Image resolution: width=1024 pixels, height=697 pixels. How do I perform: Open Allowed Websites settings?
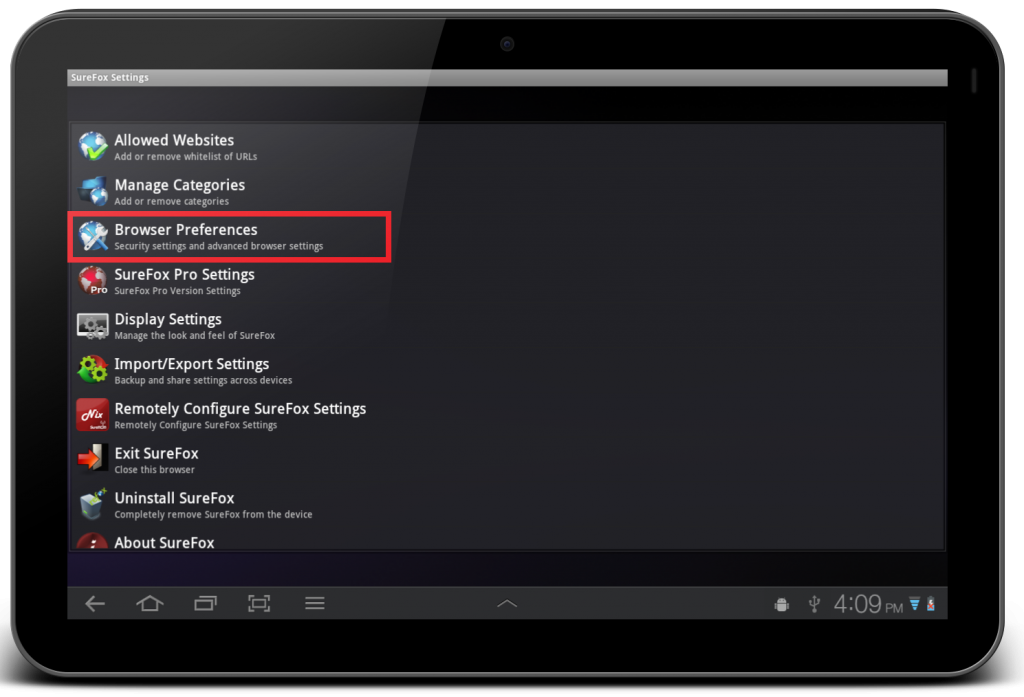click(507, 146)
